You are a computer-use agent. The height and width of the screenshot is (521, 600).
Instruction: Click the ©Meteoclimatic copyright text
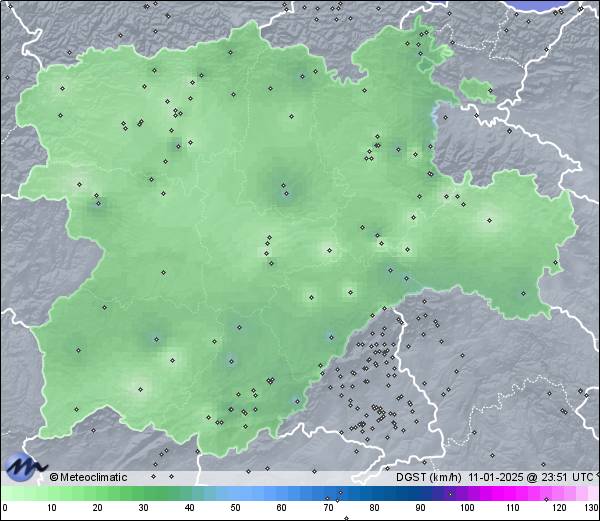click(88, 477)
